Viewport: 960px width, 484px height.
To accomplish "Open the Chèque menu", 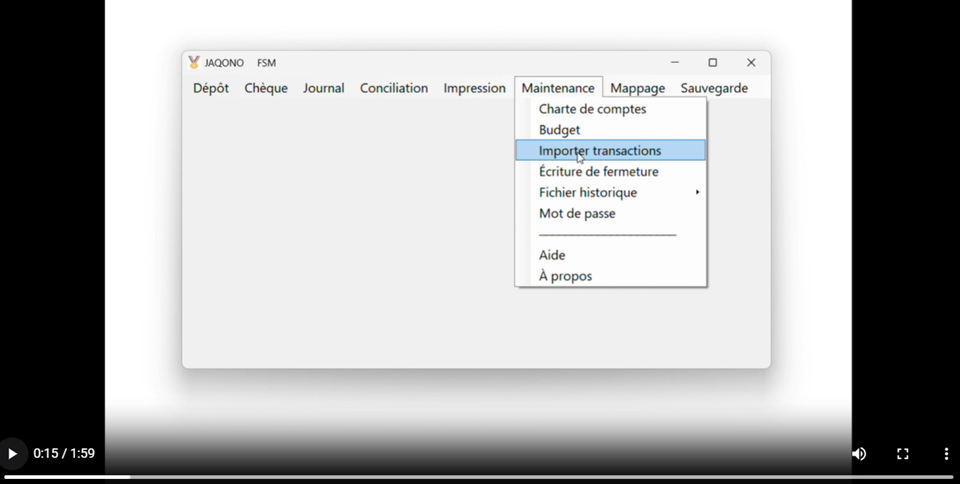I will [x=266, y=88].
